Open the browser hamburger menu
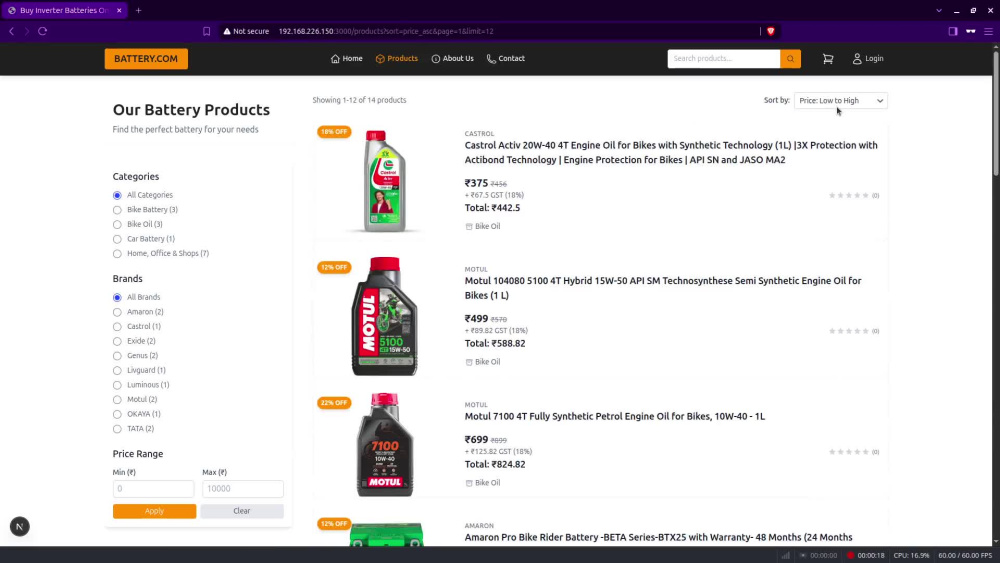The image size is (1000, 563). (989, 31)
